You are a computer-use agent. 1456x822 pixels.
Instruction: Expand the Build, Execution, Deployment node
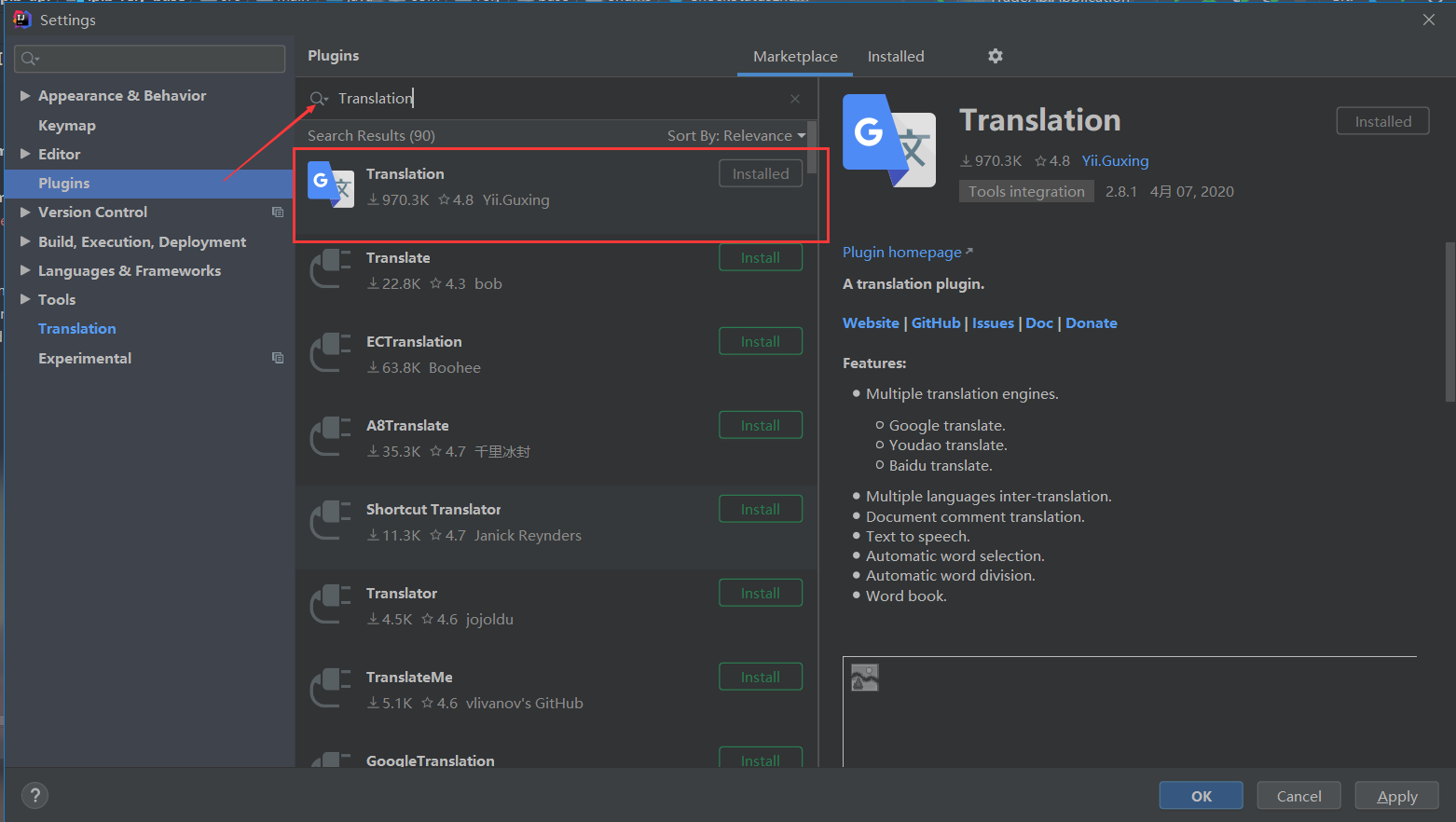tap(25, 241)
